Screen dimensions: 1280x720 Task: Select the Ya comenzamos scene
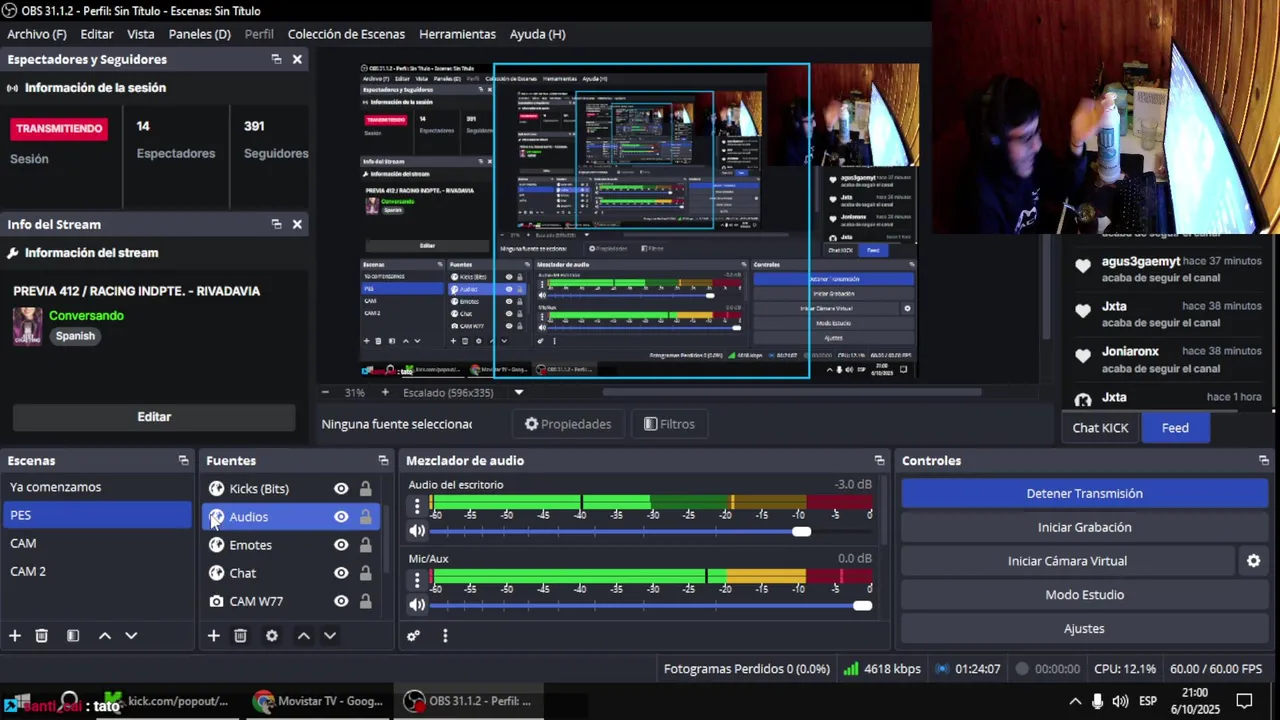97,487
